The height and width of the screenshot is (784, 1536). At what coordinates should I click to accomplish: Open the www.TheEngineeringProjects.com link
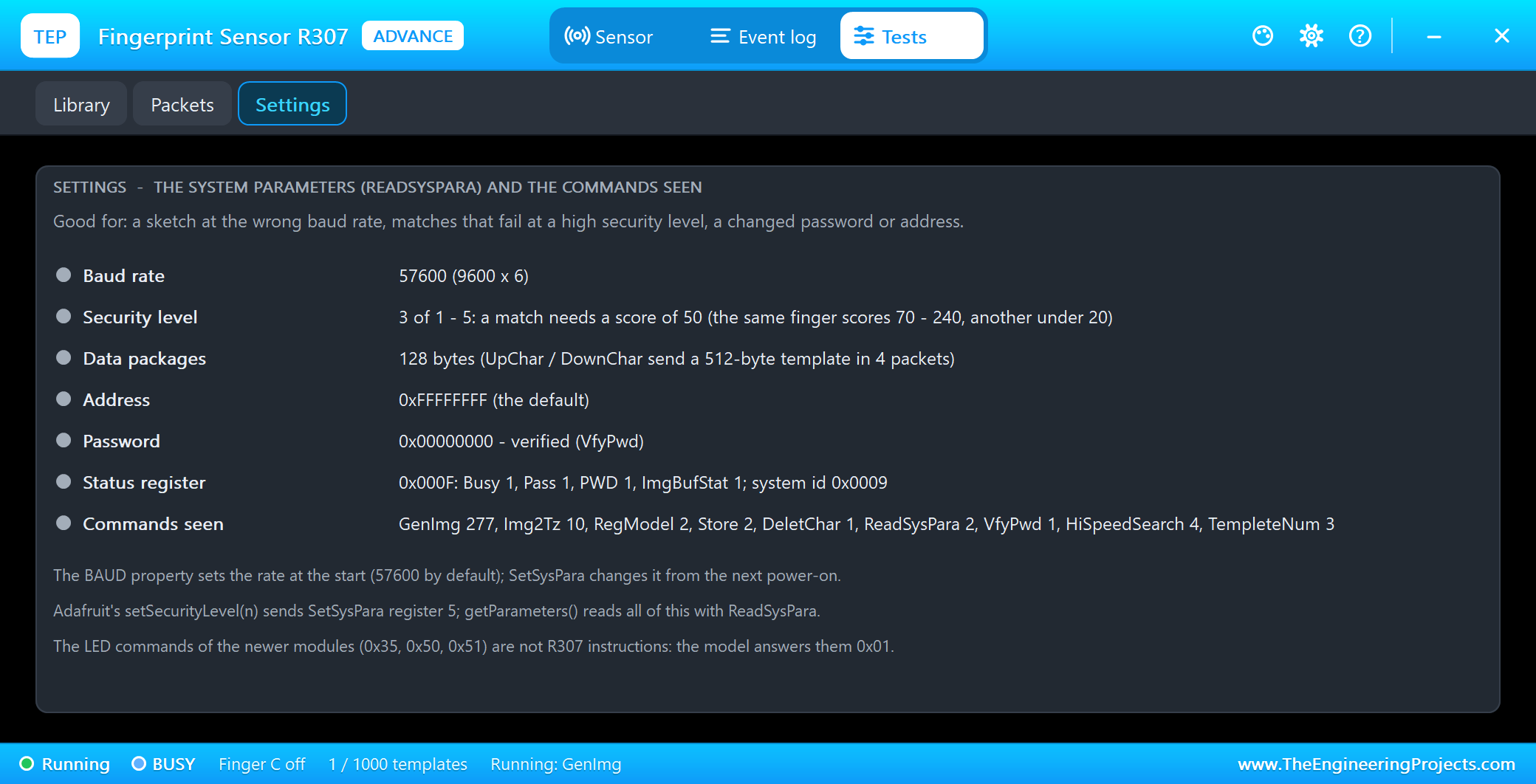coord(1376,764)
